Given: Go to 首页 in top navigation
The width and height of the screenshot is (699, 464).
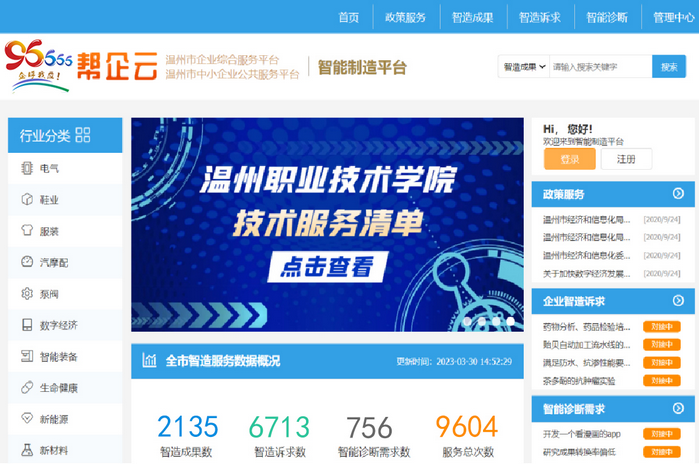Looking at the screenshot, I should pos(348,17).
